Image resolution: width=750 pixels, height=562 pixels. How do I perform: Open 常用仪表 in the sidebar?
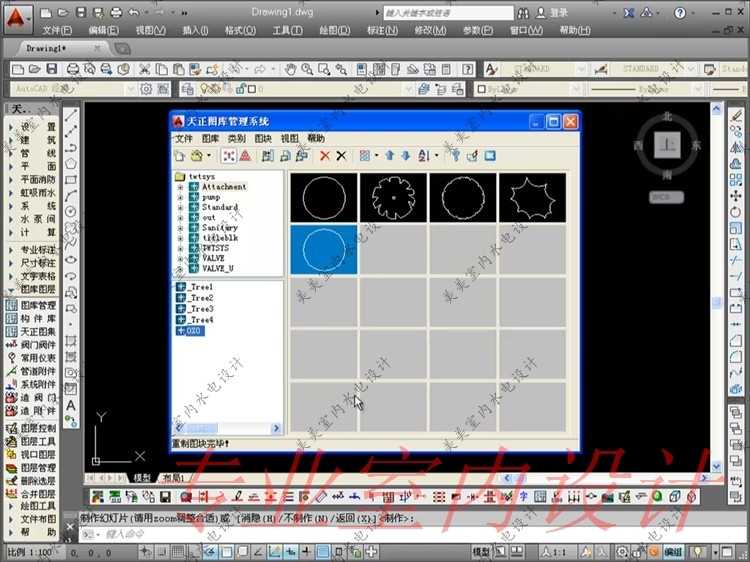[32, 358]
